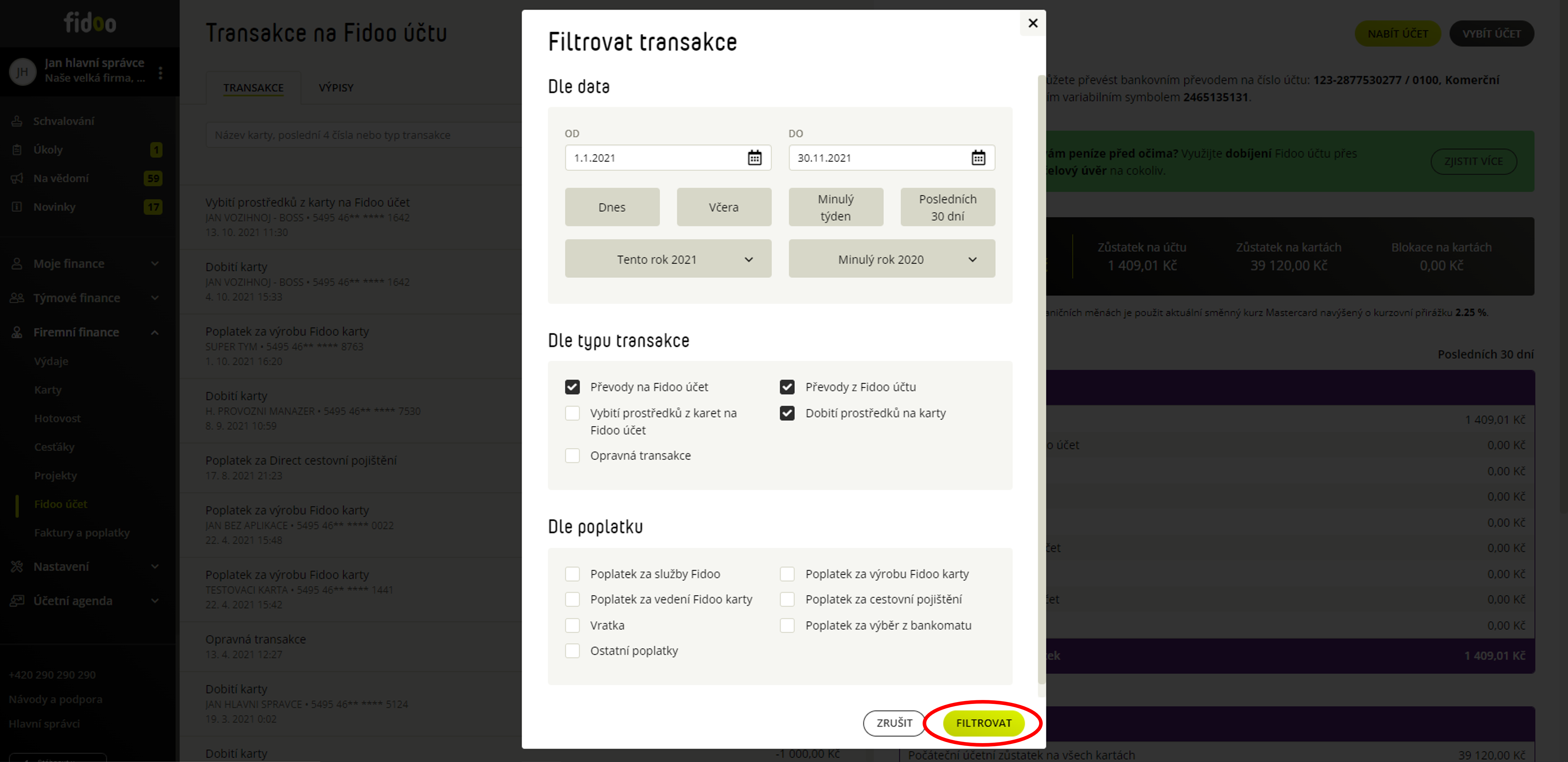Click the Na vědomí megaphone icon
This screenshot has height=762, width=1568.
coord(17,178)
